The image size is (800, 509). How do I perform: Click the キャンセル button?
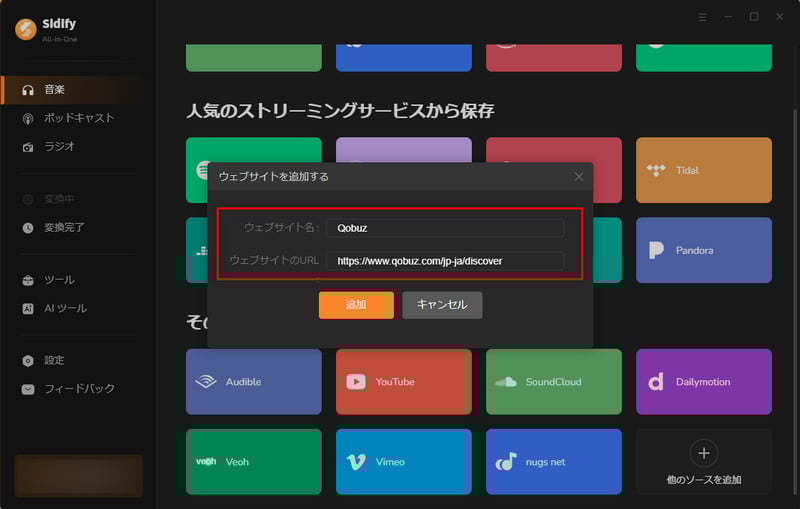click(x=442, y=305)
